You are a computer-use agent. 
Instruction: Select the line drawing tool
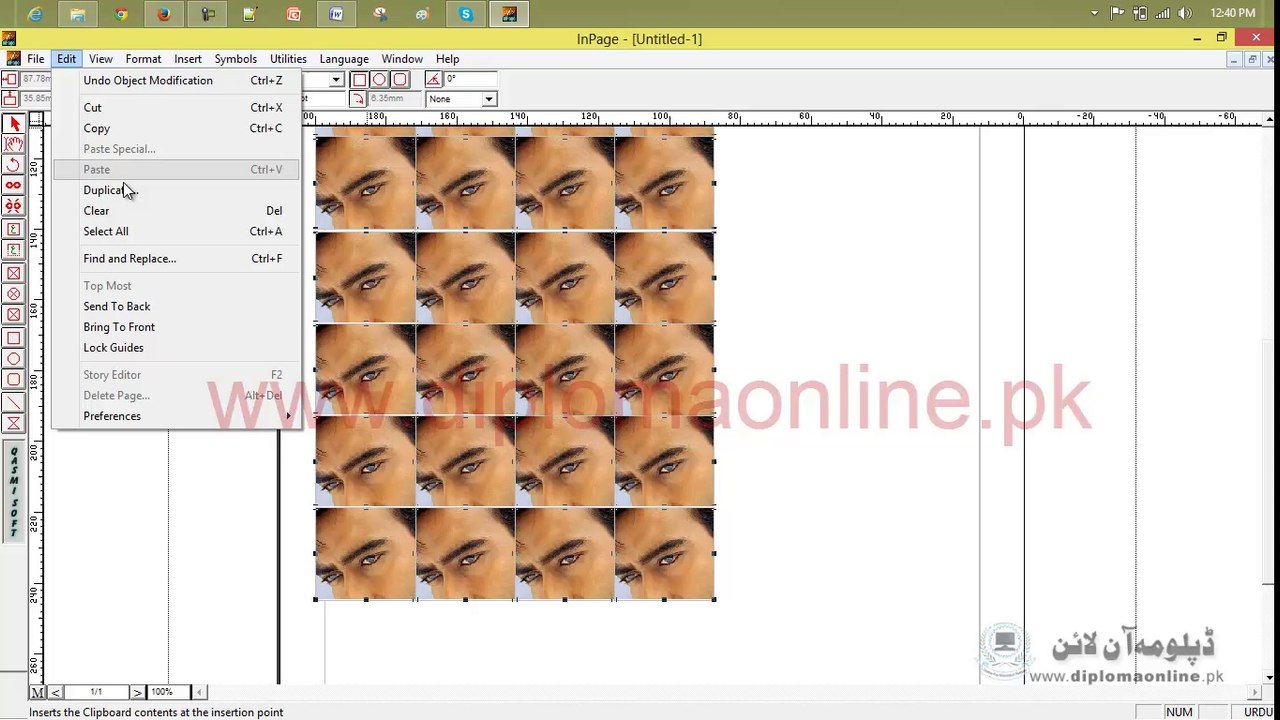point(14,402)
